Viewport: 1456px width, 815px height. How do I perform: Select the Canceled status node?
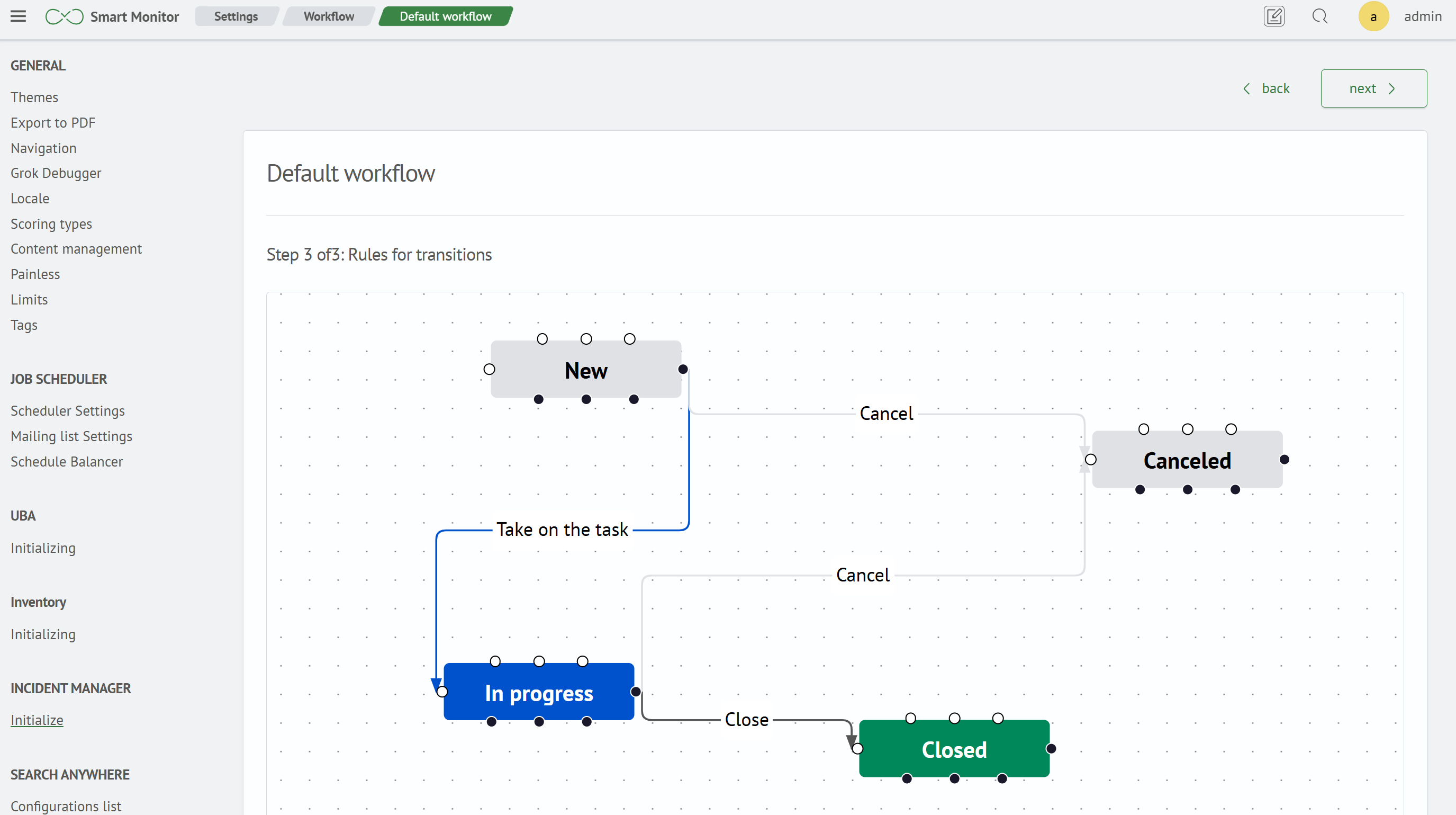1187,460
